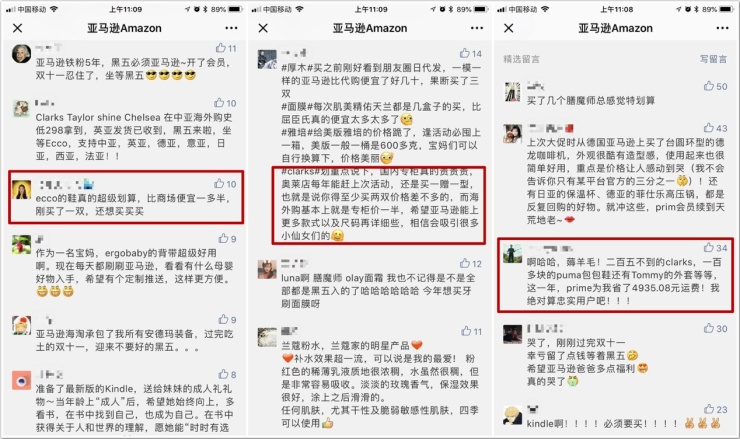The height and width of the screenshot is (439, 740).
Task: Open avatar of the ecco comment author
Action: [21, 190]
